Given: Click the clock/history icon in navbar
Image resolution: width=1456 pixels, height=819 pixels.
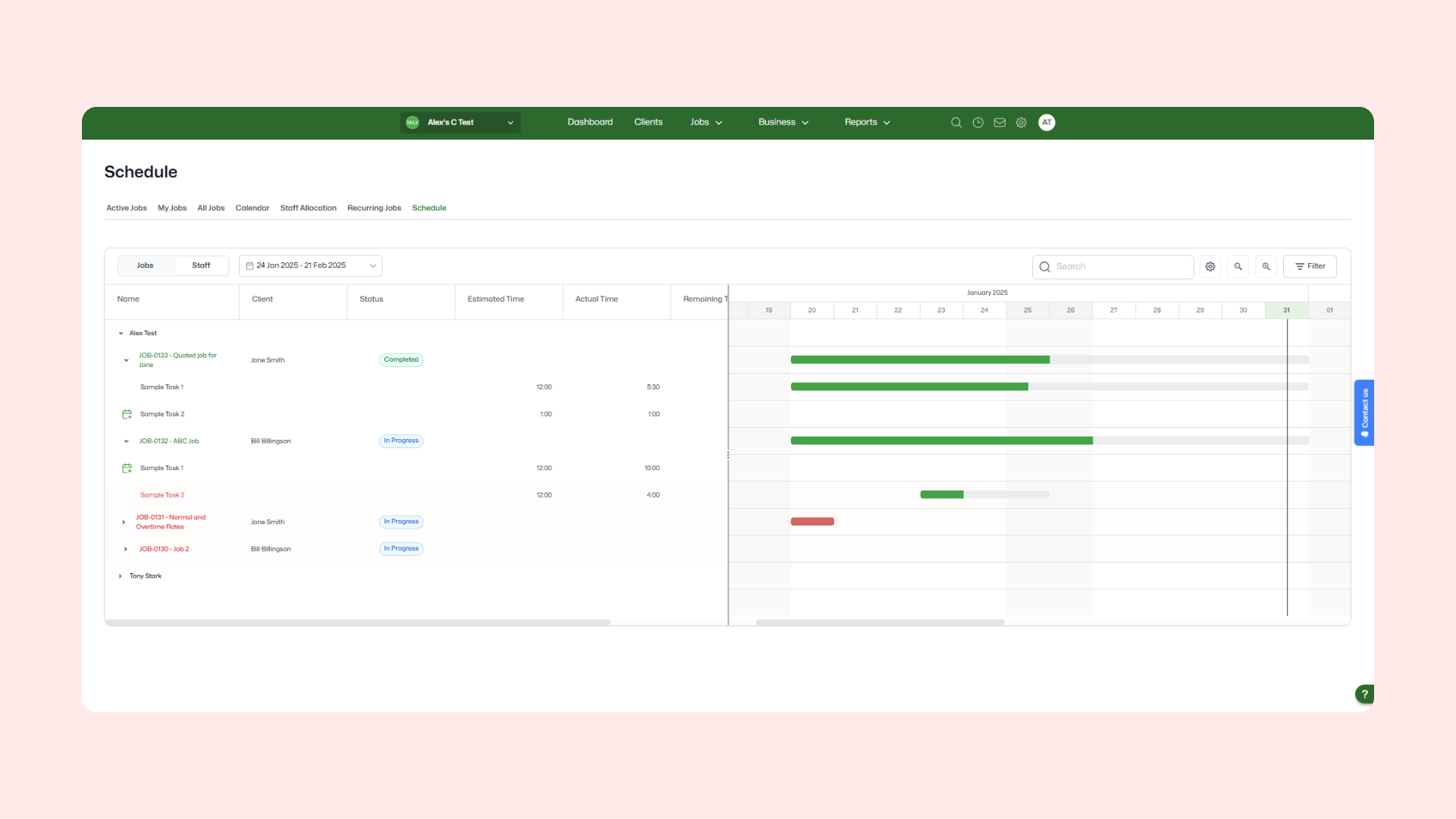Looking at the screenshot, I should pyautogui.click(x=977, y=122).
